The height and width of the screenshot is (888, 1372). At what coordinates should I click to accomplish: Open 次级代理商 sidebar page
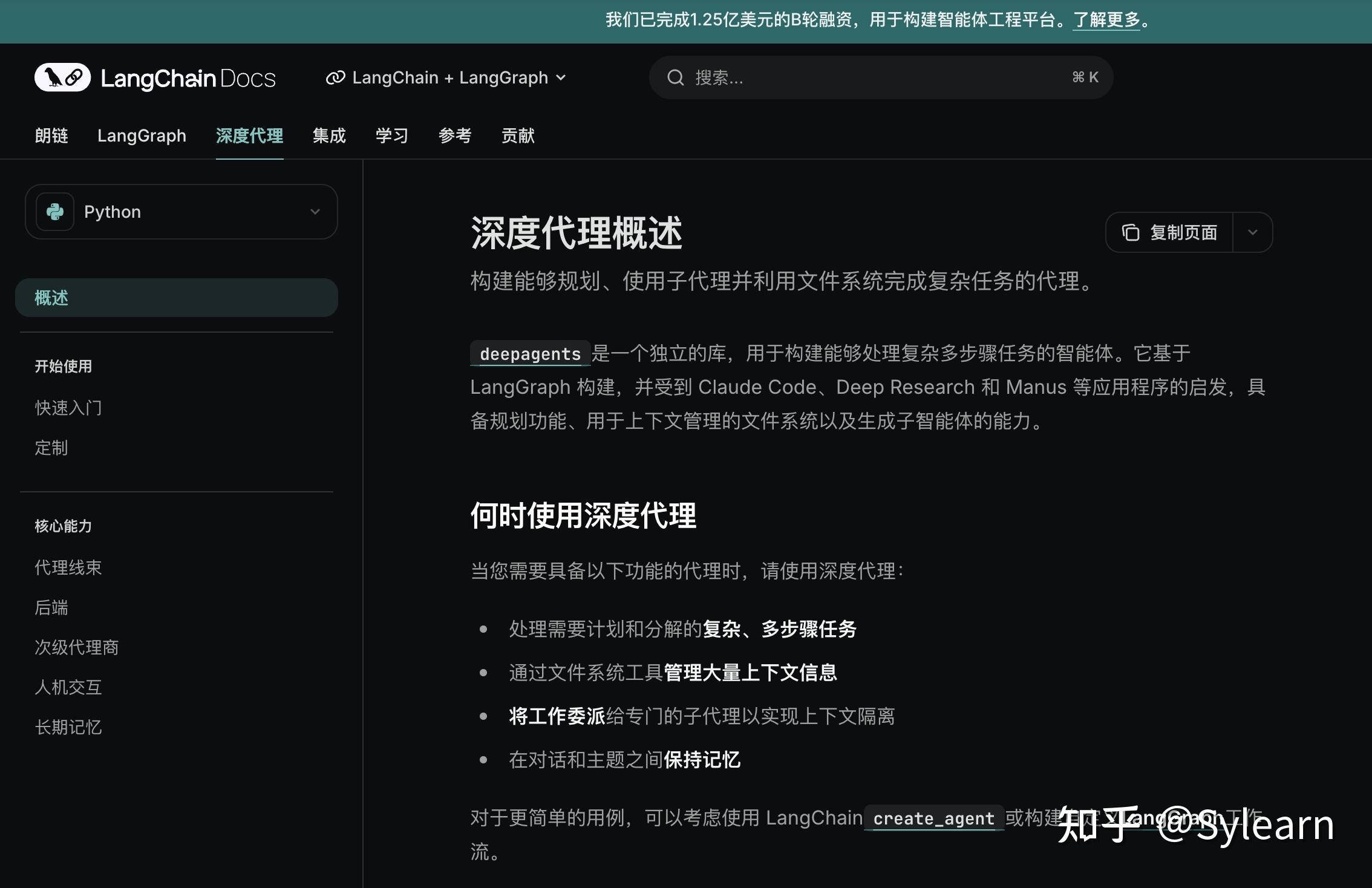tap(77, 647)
